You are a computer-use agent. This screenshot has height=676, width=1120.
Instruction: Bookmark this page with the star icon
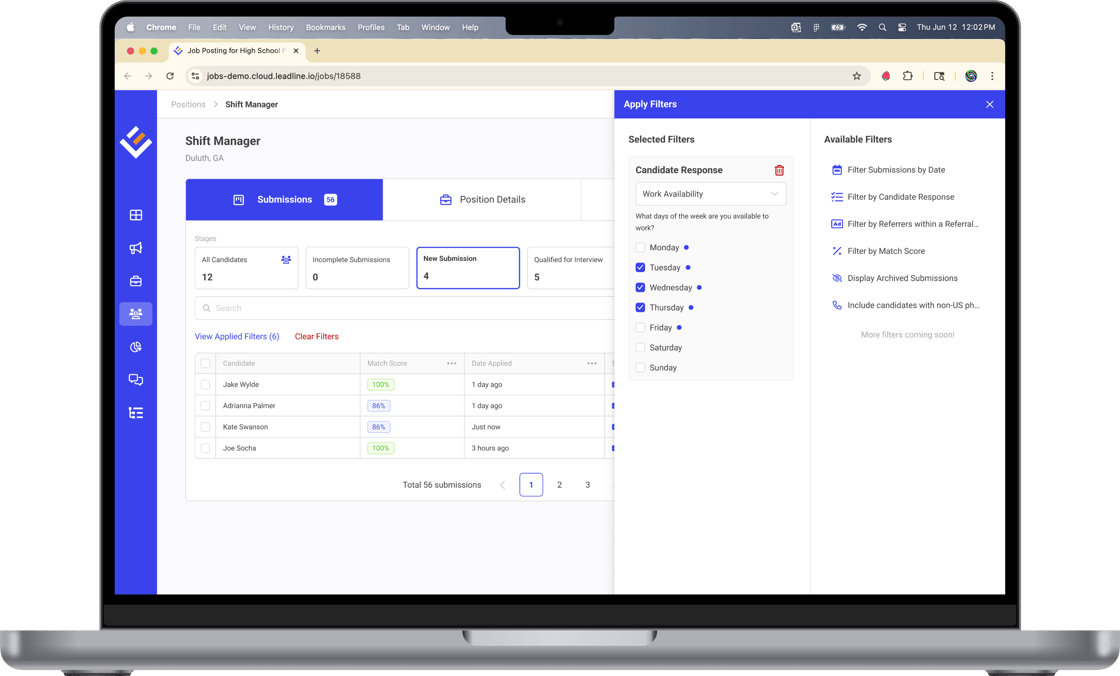[856, 76]
